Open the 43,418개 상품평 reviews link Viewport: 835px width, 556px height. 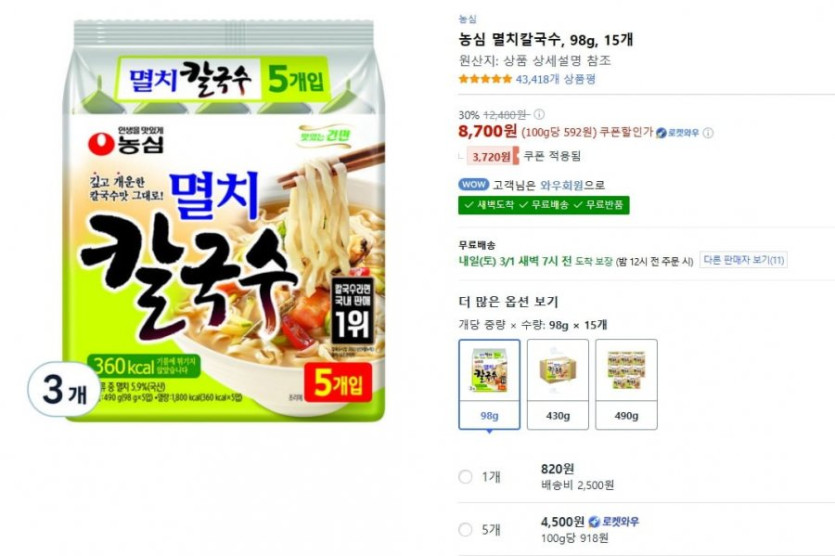(555, 79)
